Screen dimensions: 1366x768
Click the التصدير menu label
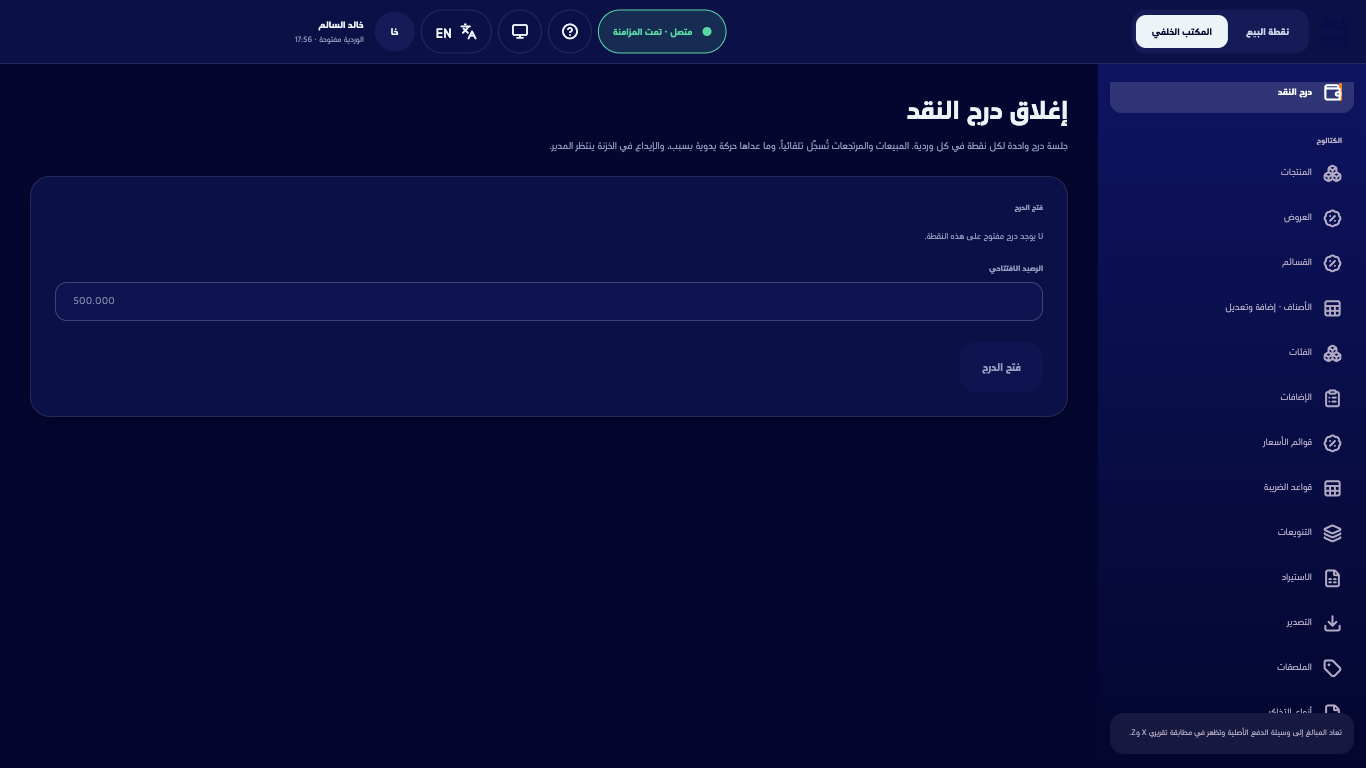[x=1299, y=622]
